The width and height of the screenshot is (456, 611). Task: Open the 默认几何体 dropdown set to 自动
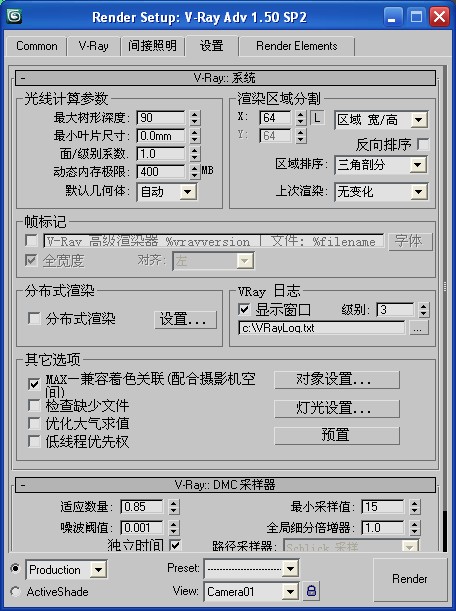click(167, 192)
